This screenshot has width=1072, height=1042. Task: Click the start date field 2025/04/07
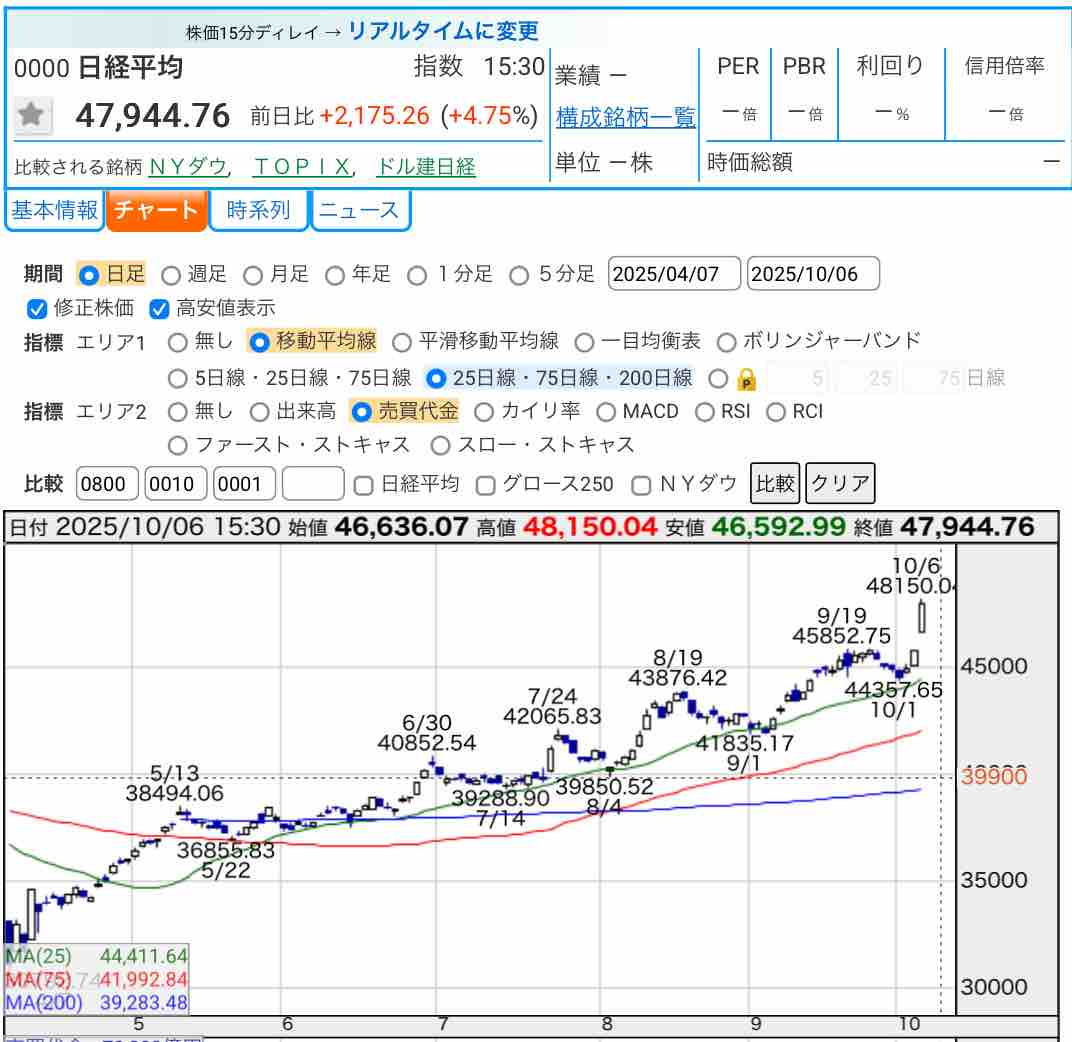click(x=674, y=274)
